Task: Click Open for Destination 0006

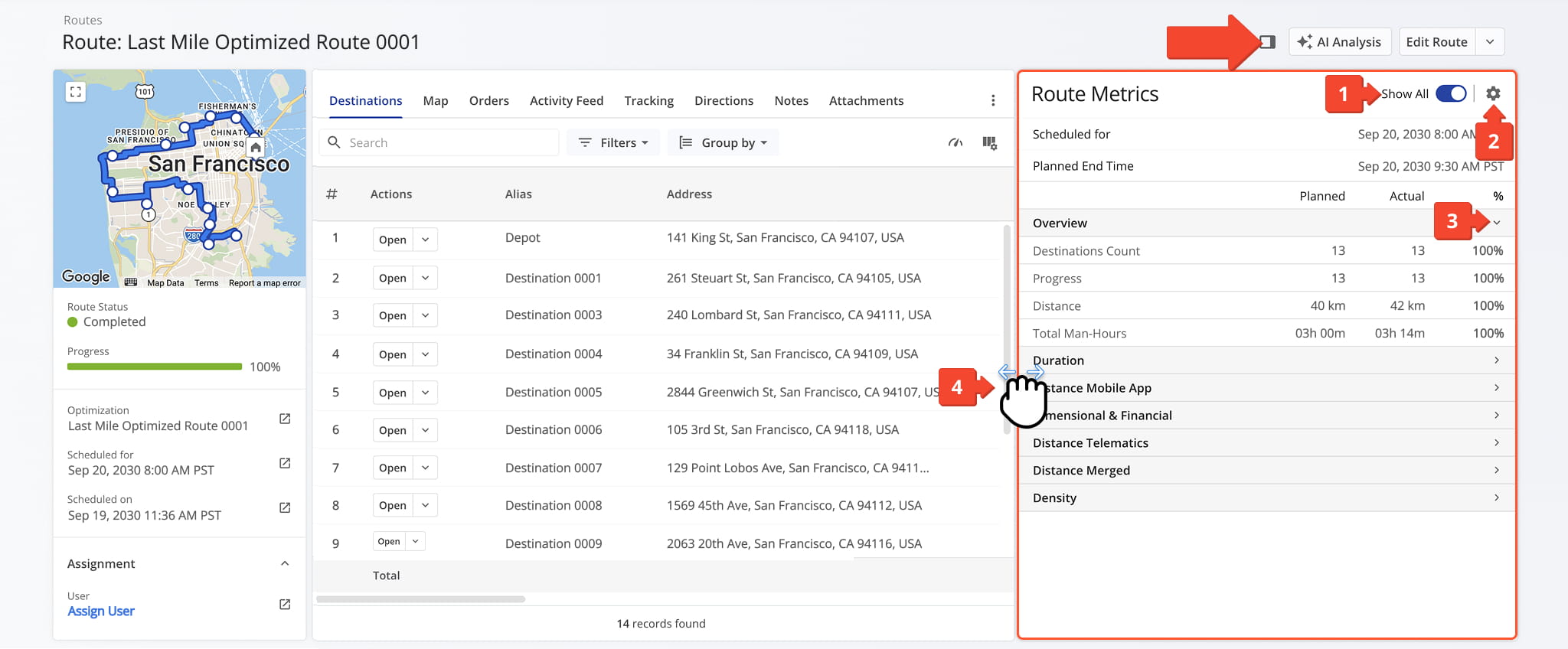Action: 393,430
